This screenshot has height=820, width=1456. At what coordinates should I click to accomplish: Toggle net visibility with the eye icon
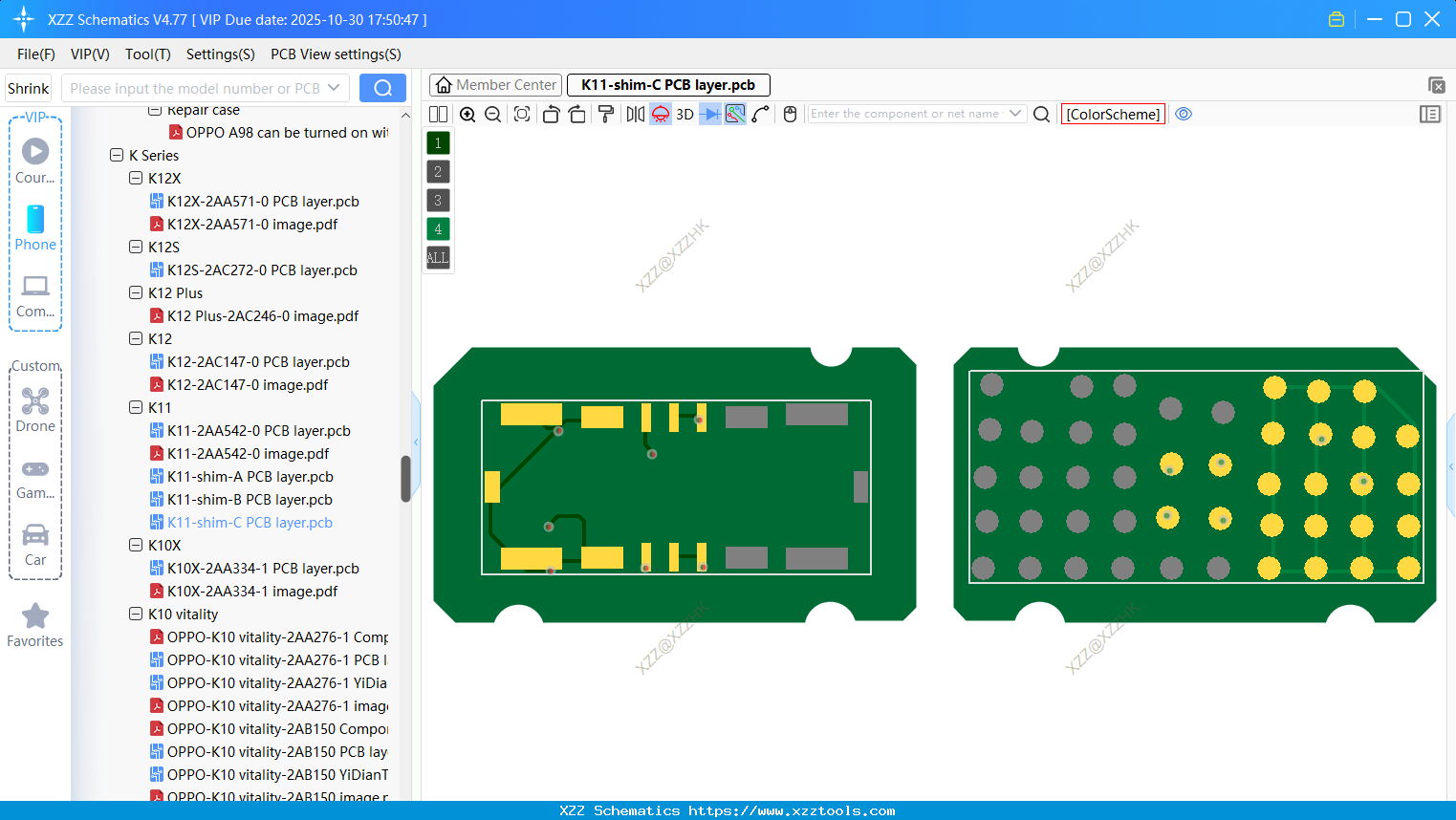[1184, 113]
